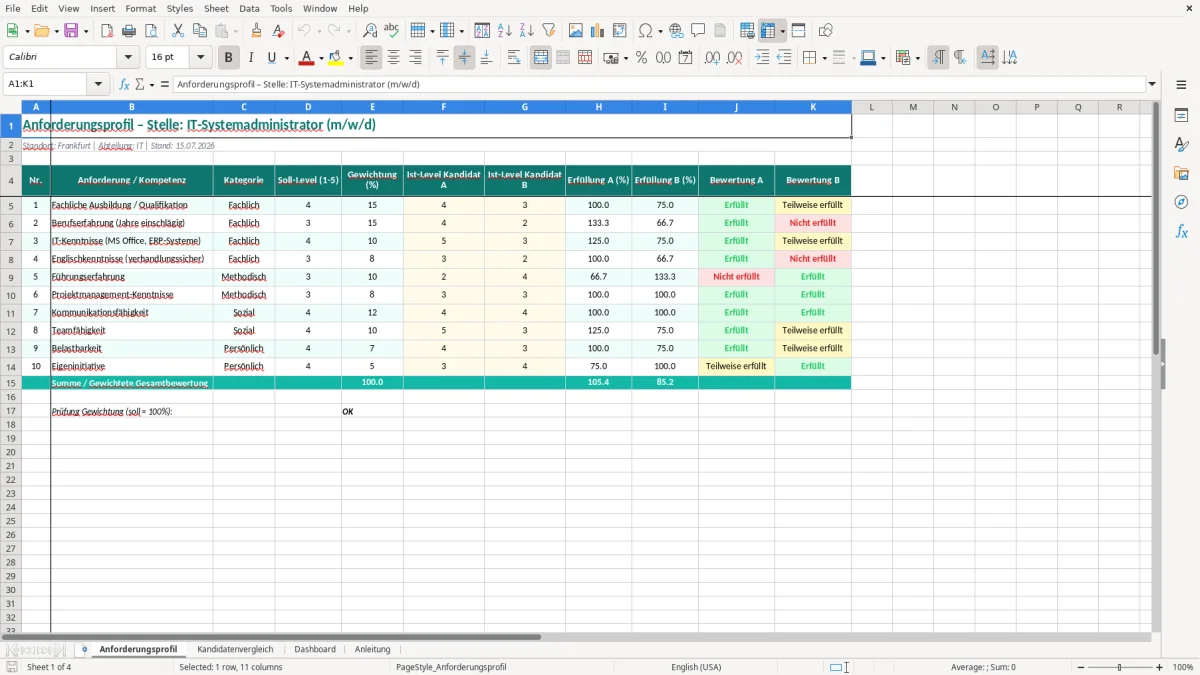
Task: Click the Copy icon
Action: (x=200, y=31)
